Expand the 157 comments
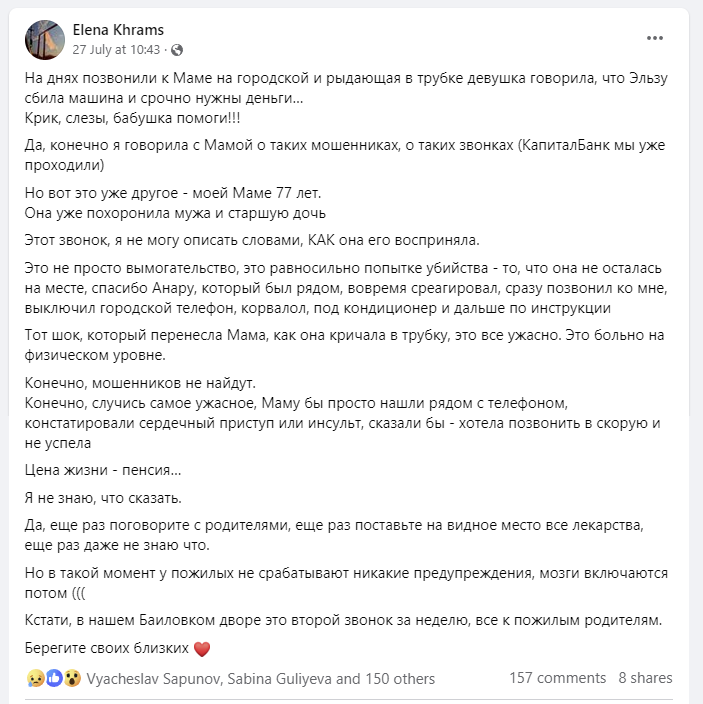Viewport: 703px width, 704px height. pos(558,678)
